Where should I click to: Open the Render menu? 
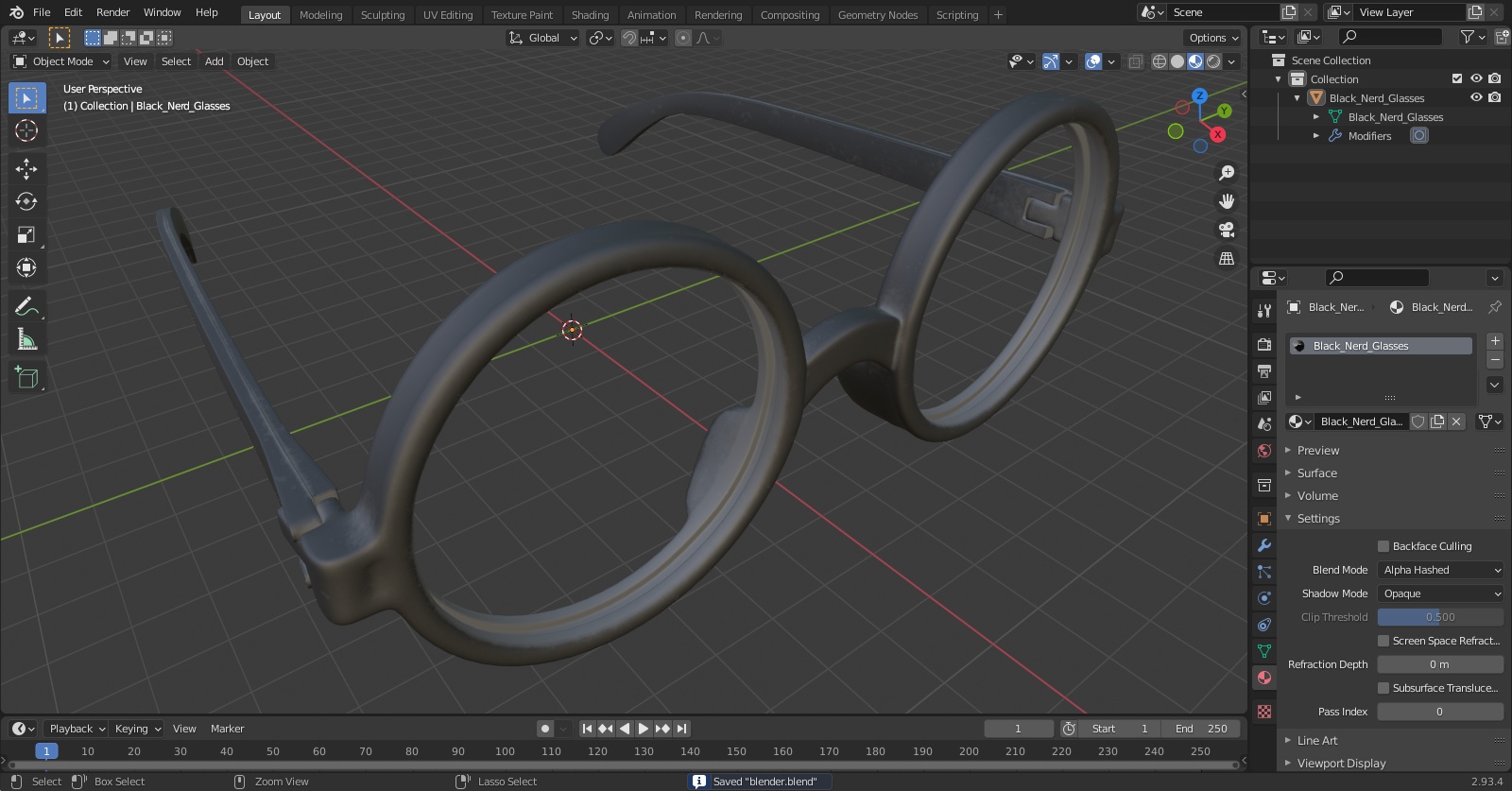pos(112,12)
